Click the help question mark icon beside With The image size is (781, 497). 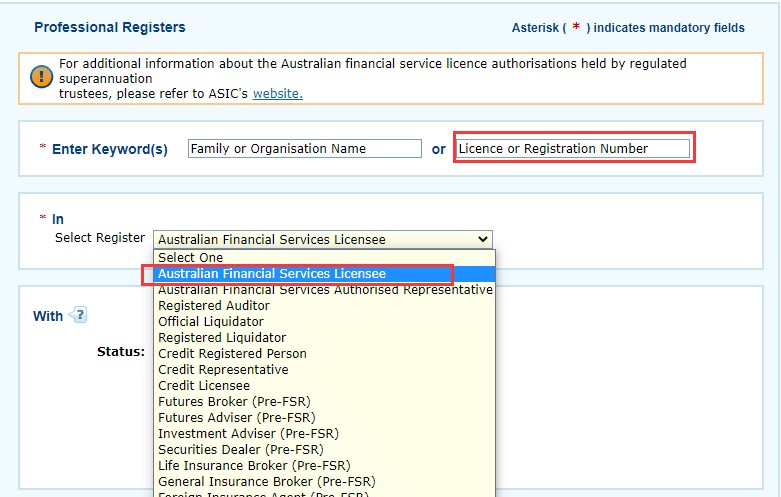pos(79,315)
